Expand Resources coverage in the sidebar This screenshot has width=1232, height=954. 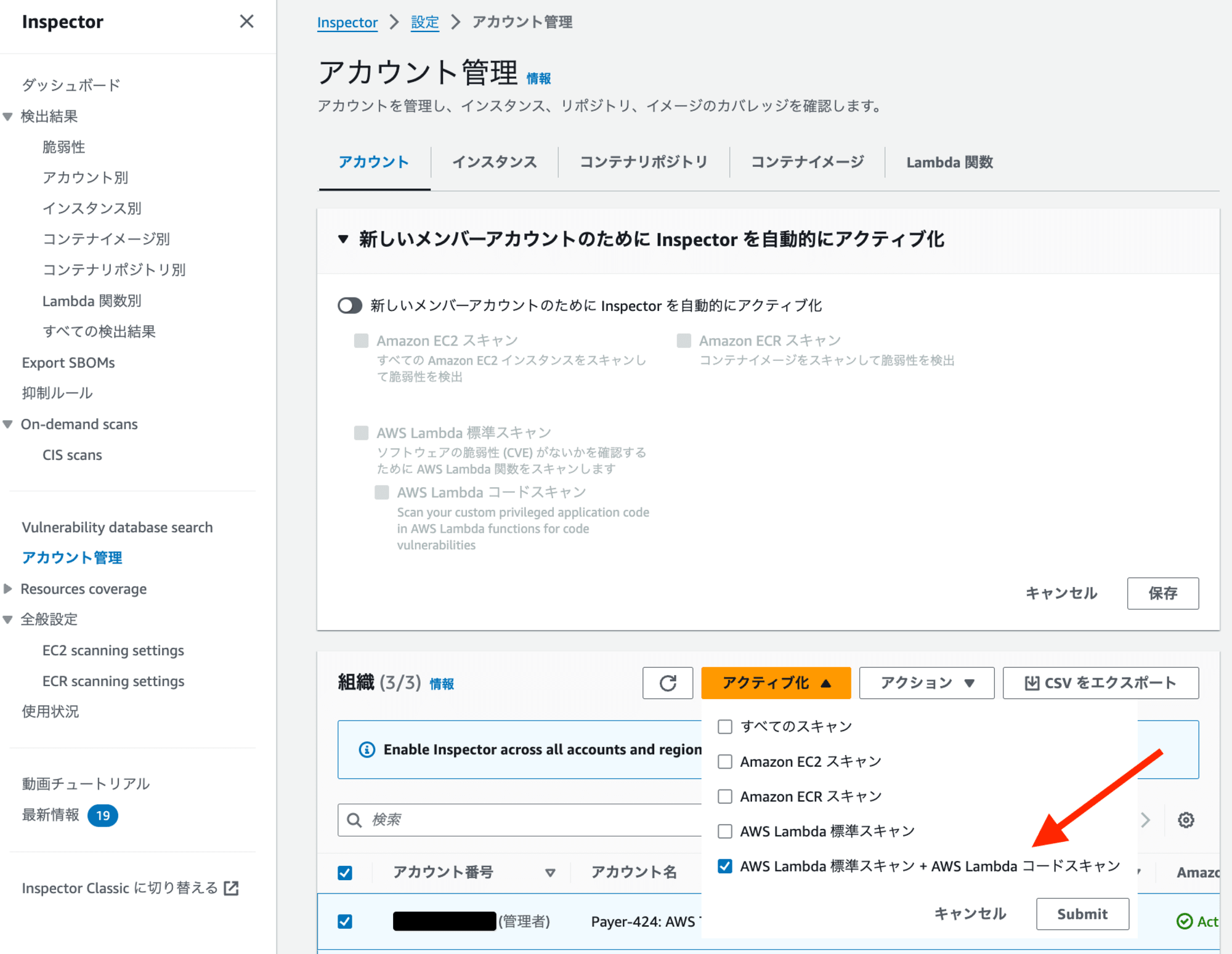pyautogui.click(x=8, y=589)
